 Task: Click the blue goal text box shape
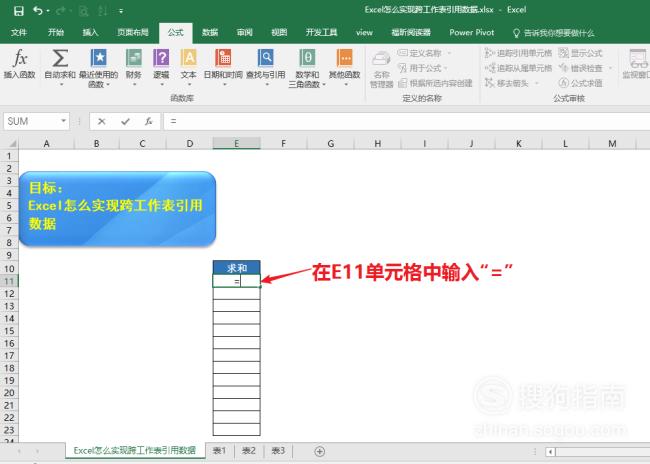117,209
